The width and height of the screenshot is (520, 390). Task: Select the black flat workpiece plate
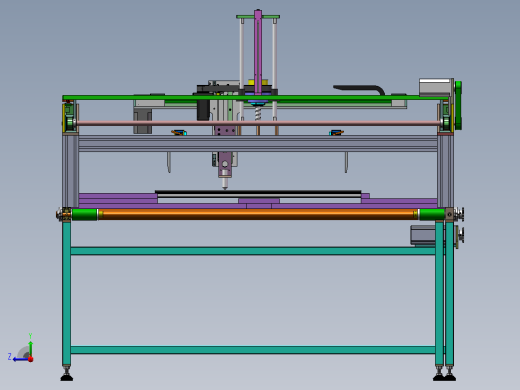point(258,192)
